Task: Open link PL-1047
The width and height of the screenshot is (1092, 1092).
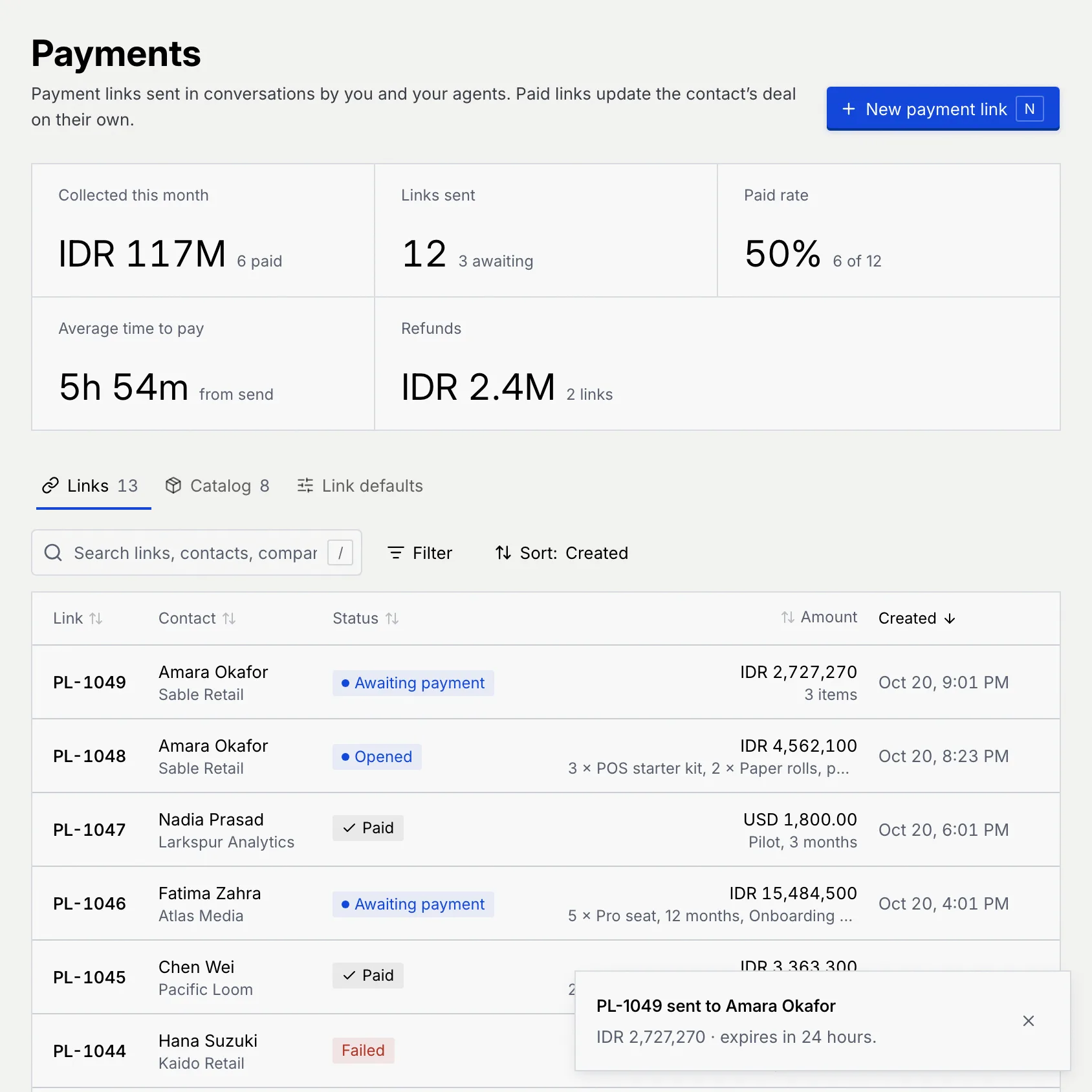Action: click(89, 830)
